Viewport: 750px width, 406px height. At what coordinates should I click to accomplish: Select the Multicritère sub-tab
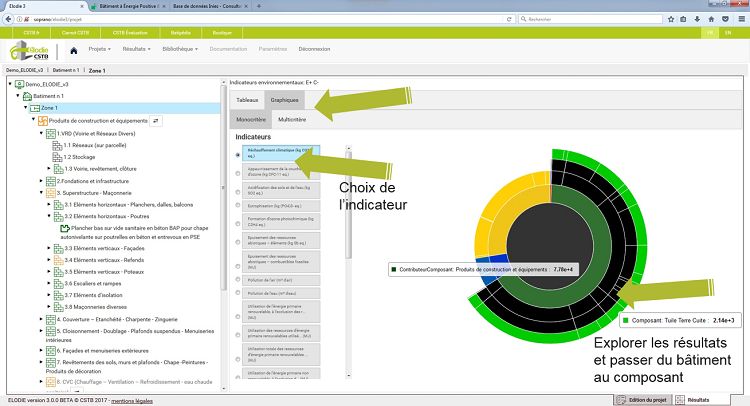[292, 120]
